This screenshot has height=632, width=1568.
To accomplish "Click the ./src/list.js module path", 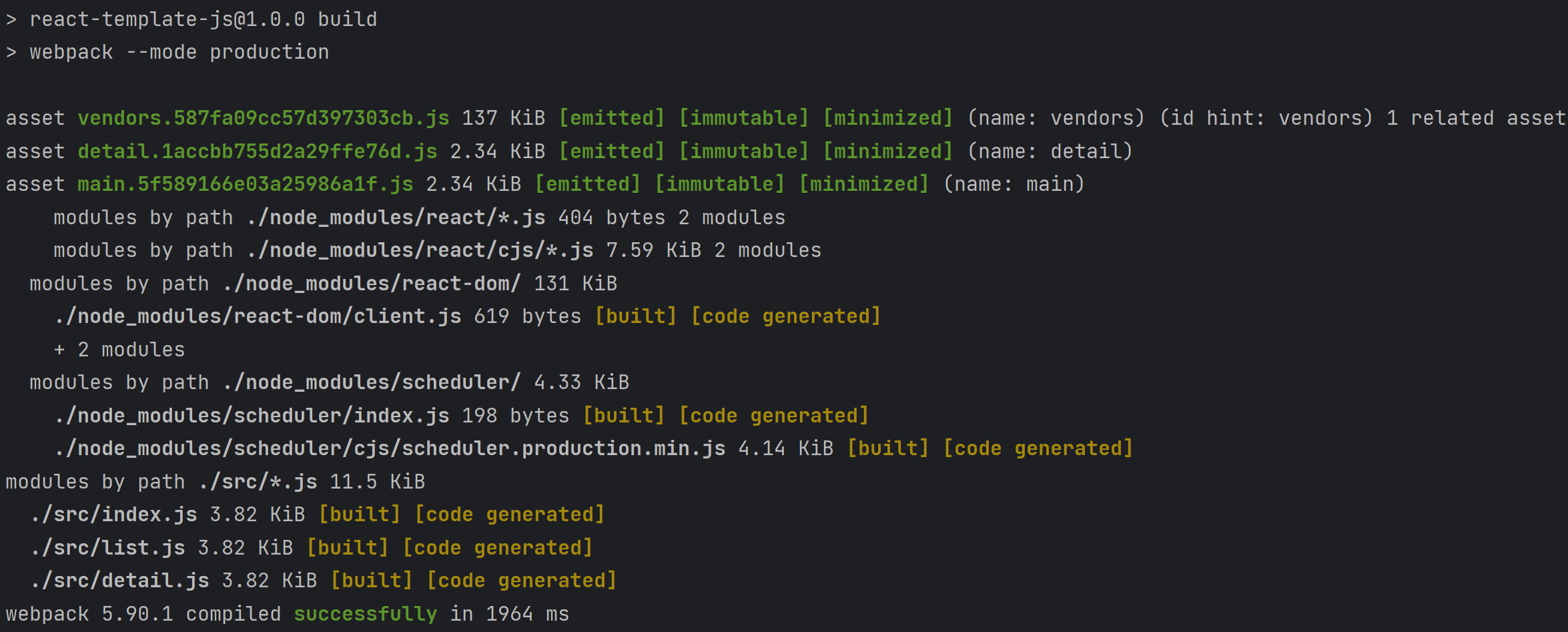I will click(108, 548).
